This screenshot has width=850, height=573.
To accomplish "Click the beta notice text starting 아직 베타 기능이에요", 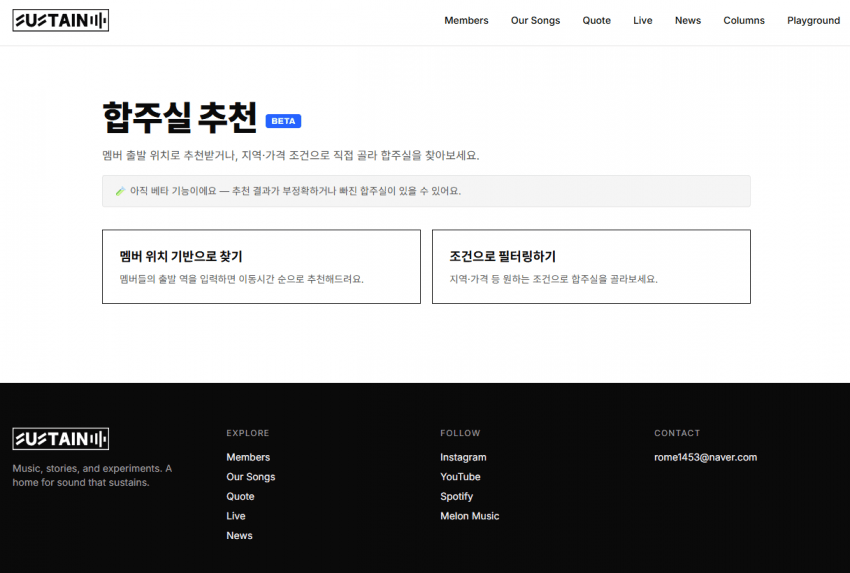I will (x=295, y=191).
